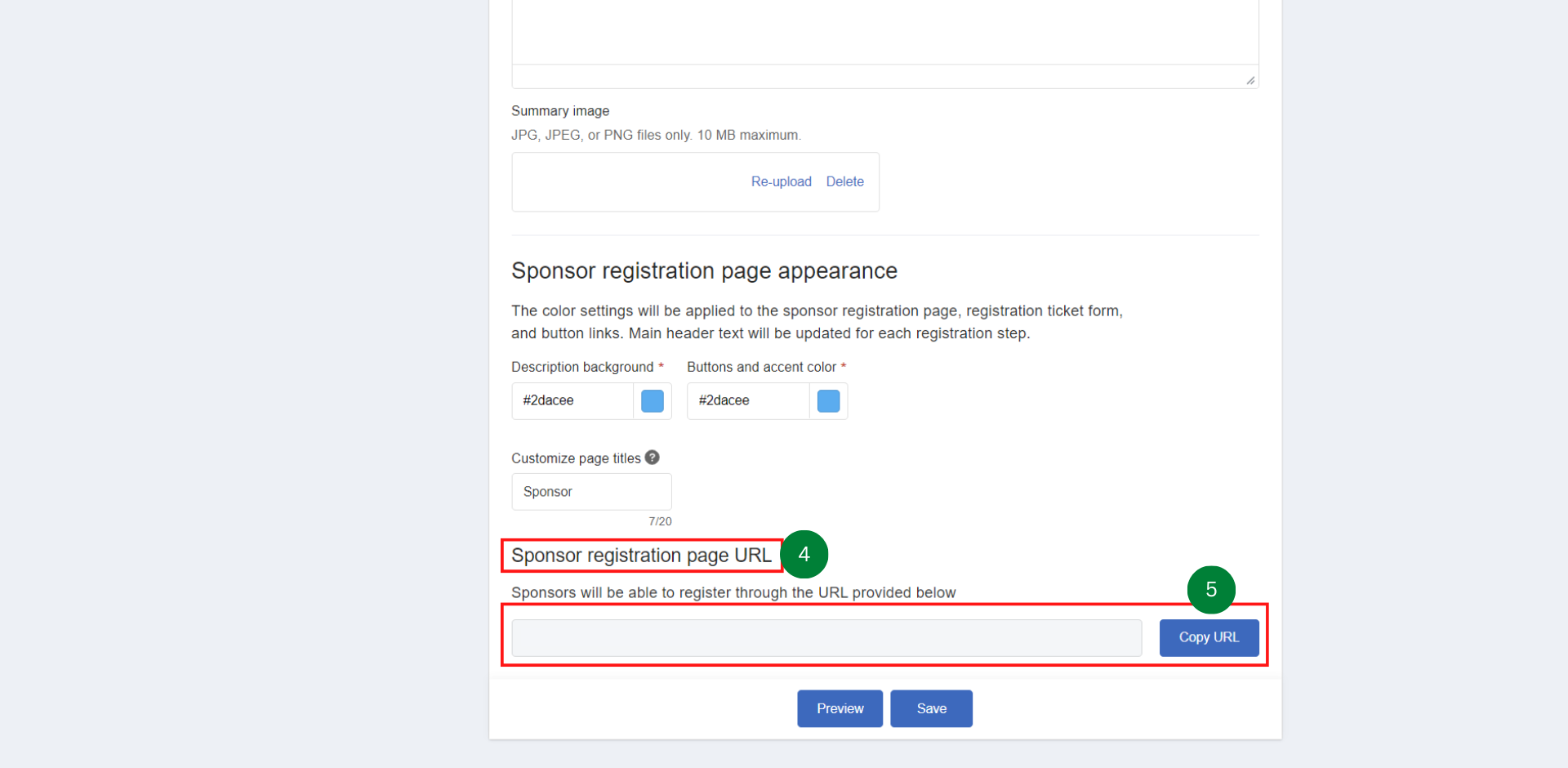The image size is (1568, 768).
Task: Delete the uploaded summary image
Action: pyautogui.click(x=844, y=181)
